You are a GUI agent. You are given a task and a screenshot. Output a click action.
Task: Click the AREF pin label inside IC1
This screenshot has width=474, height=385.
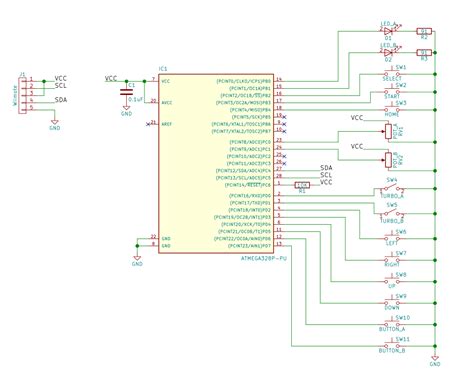[x=167, y=124]
